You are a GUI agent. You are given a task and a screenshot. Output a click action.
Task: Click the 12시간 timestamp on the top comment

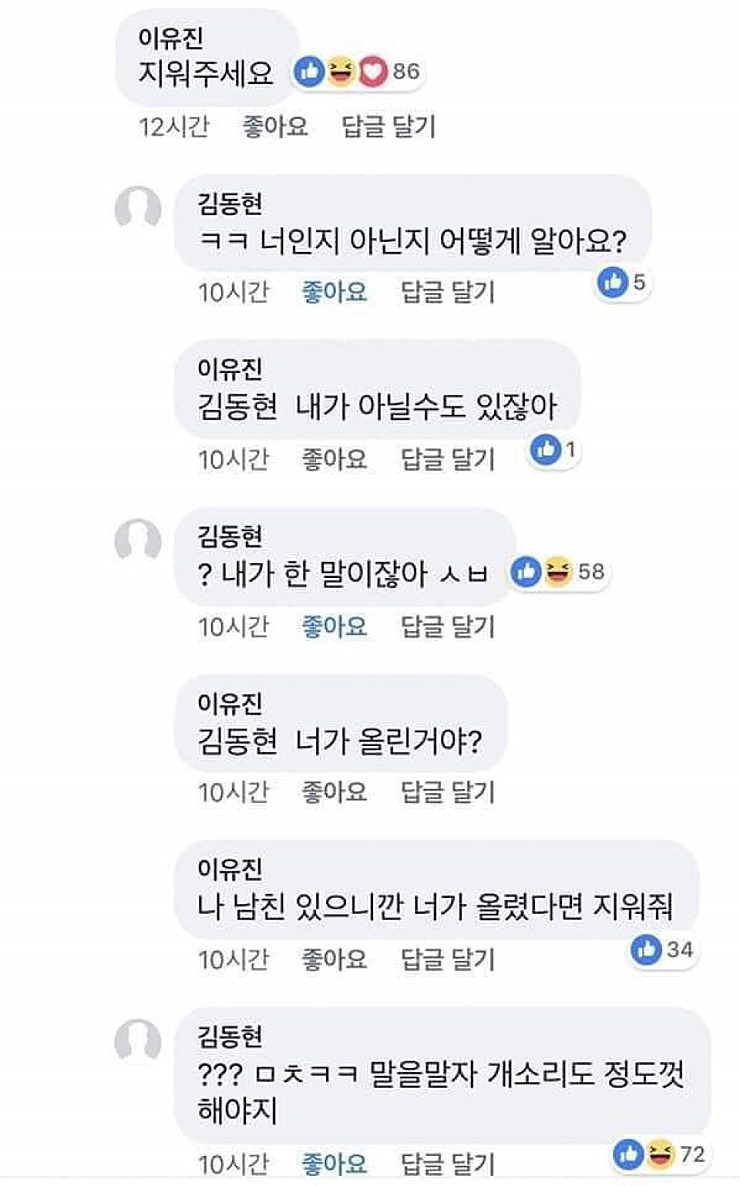[174, 127]
